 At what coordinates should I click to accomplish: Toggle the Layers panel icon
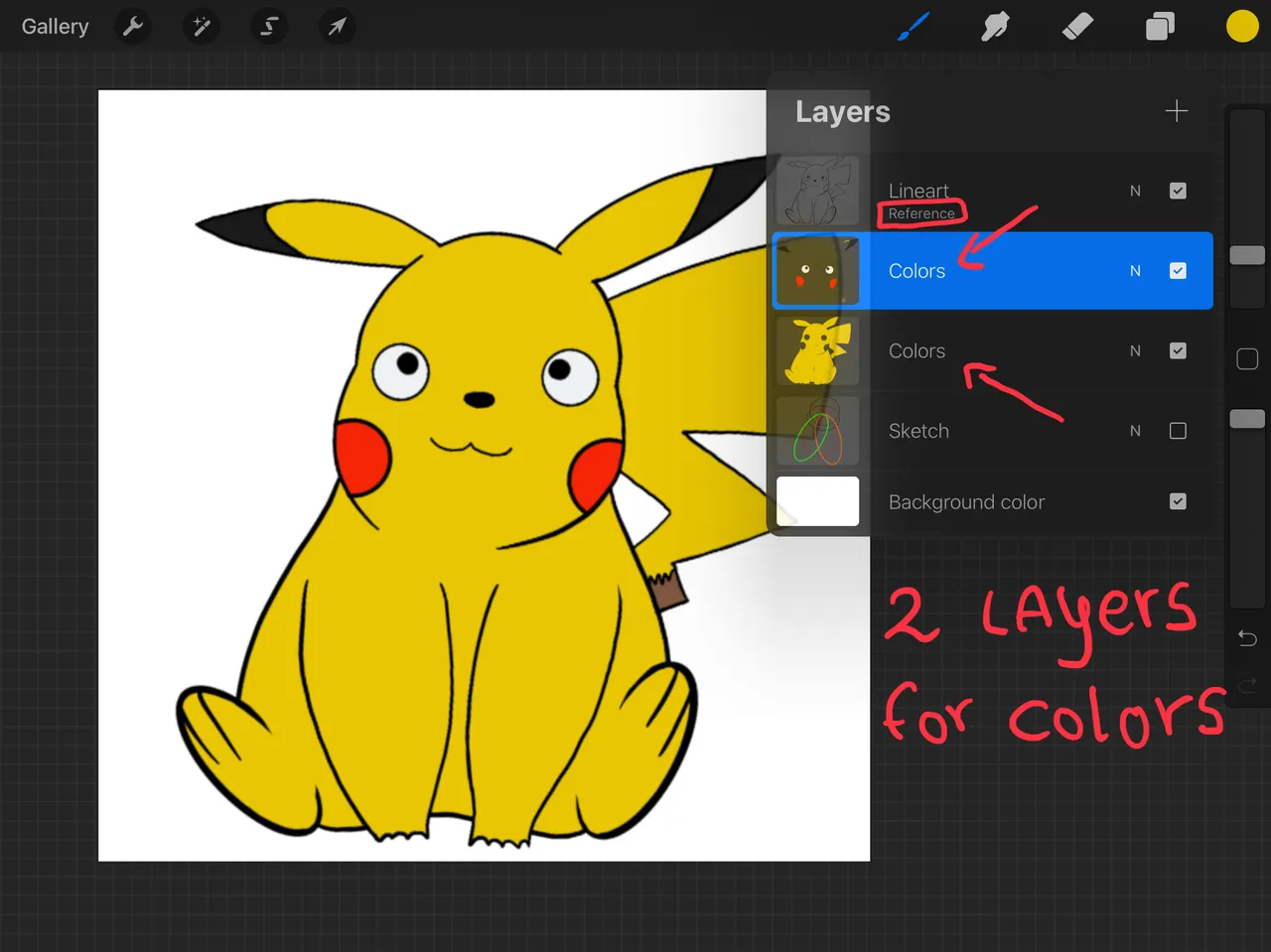coord(1160,27)
